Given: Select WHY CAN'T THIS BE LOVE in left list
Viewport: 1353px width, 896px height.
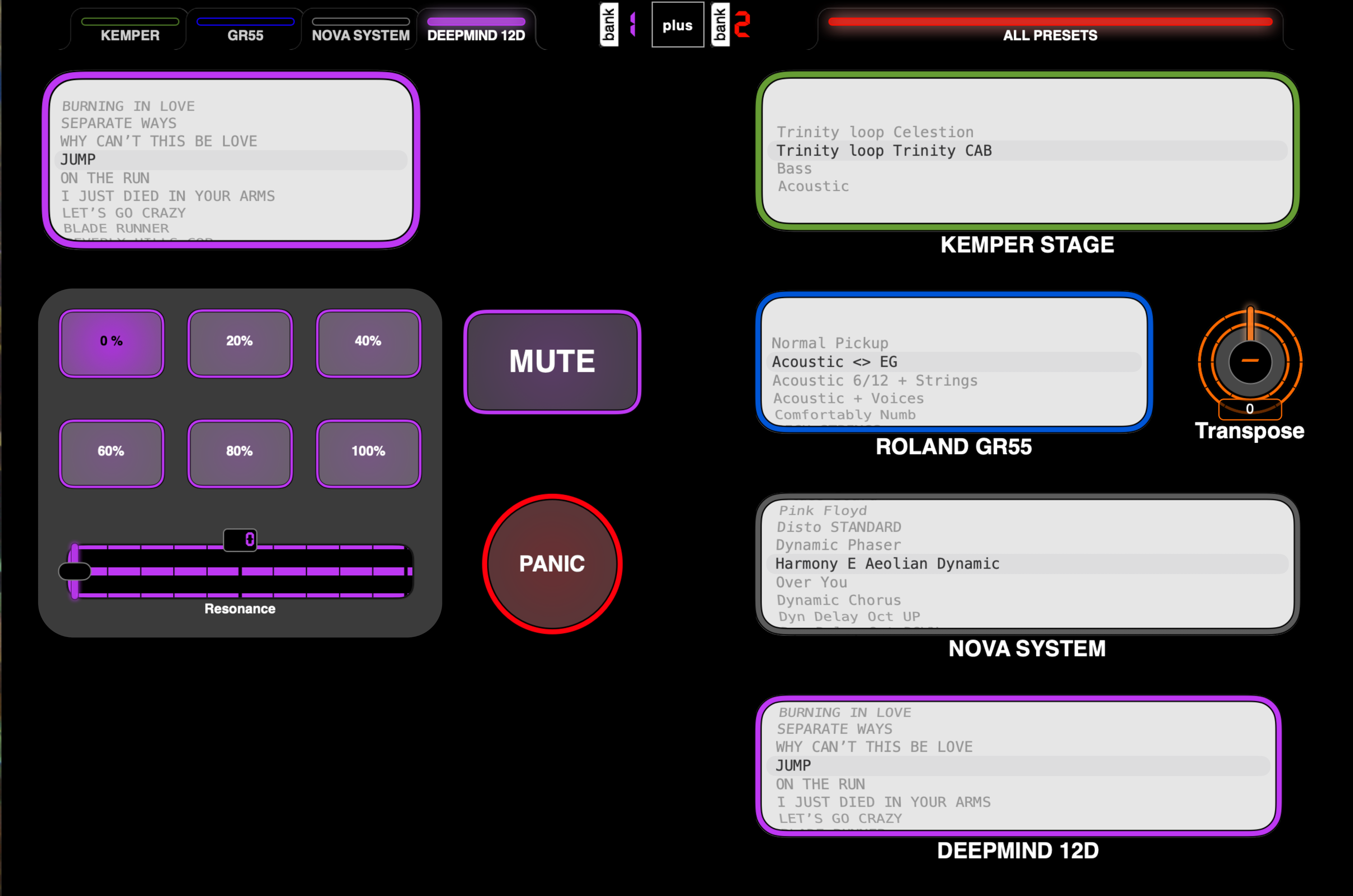Looking at the screenshot, I should (159, 141).
